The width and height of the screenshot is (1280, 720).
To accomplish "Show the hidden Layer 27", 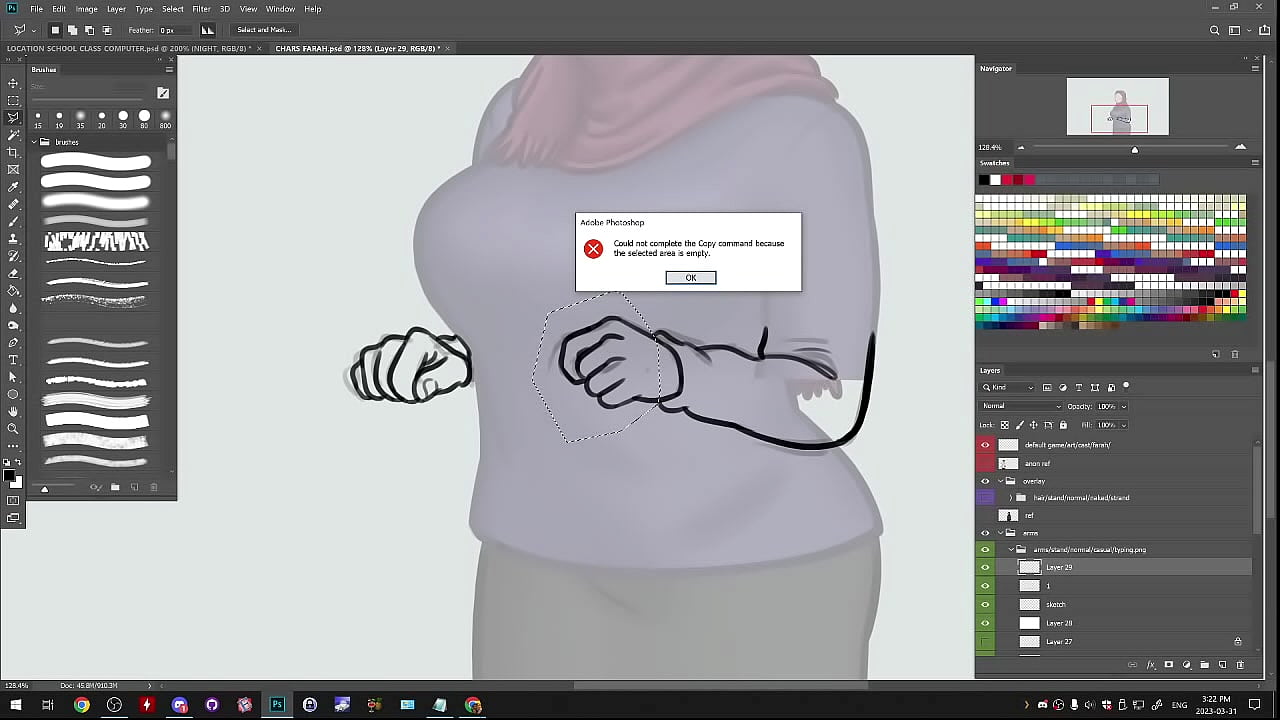I will click(x=985, y=642).
